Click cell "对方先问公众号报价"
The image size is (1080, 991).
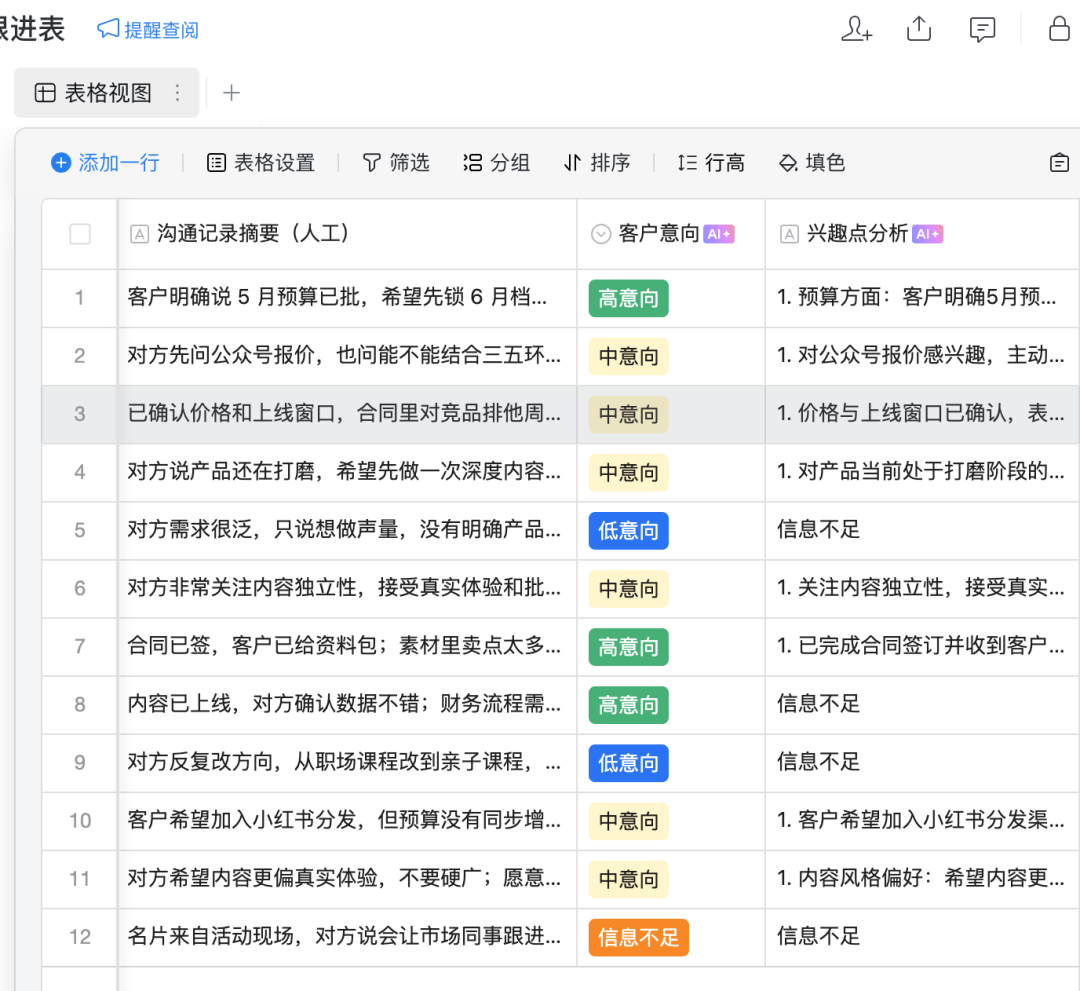click(347, 356)
